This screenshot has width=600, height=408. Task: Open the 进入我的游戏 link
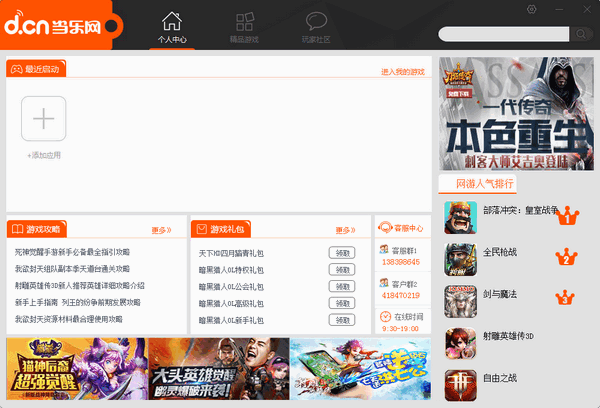(403, 72)
